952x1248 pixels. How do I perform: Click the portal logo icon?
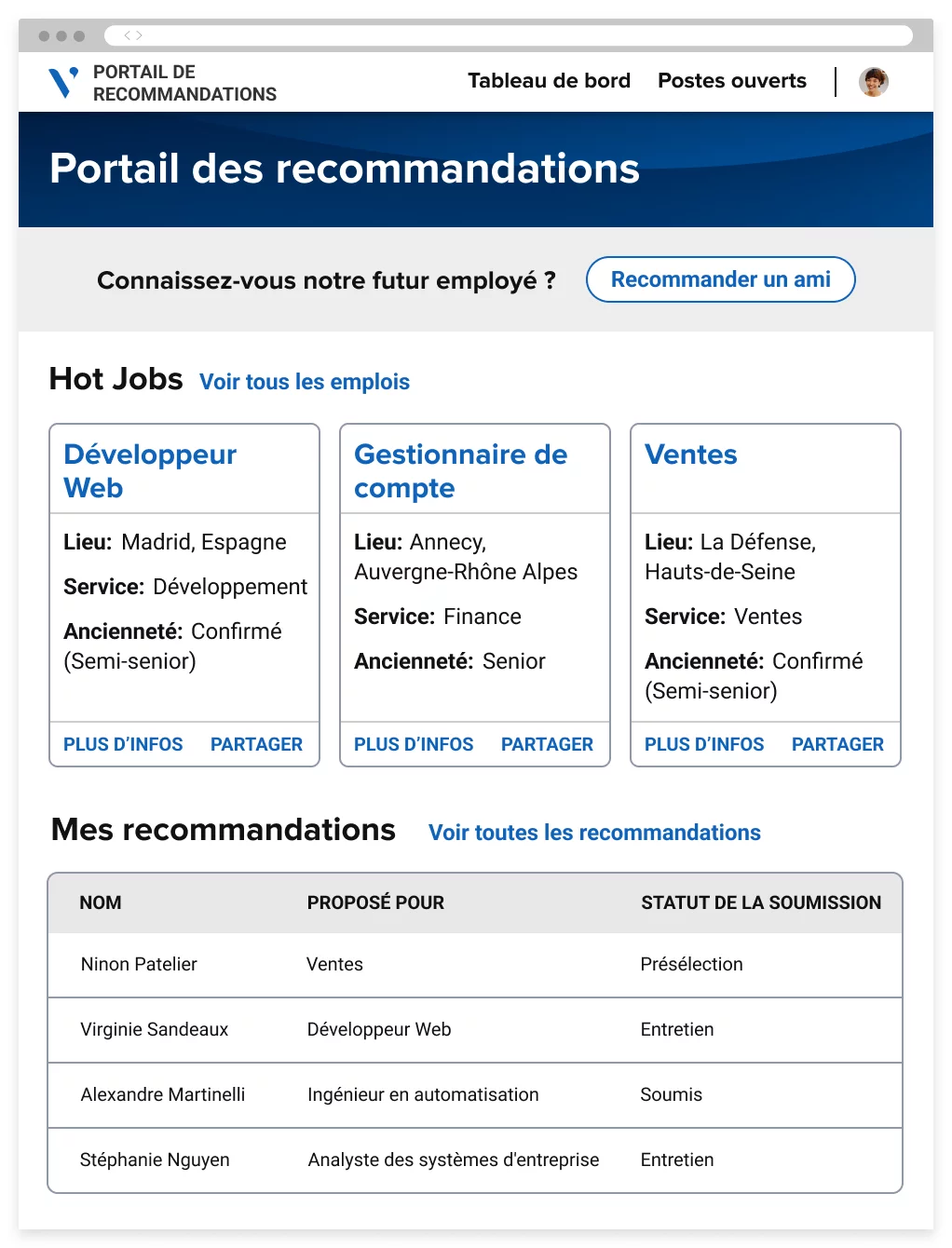point(63,82)
